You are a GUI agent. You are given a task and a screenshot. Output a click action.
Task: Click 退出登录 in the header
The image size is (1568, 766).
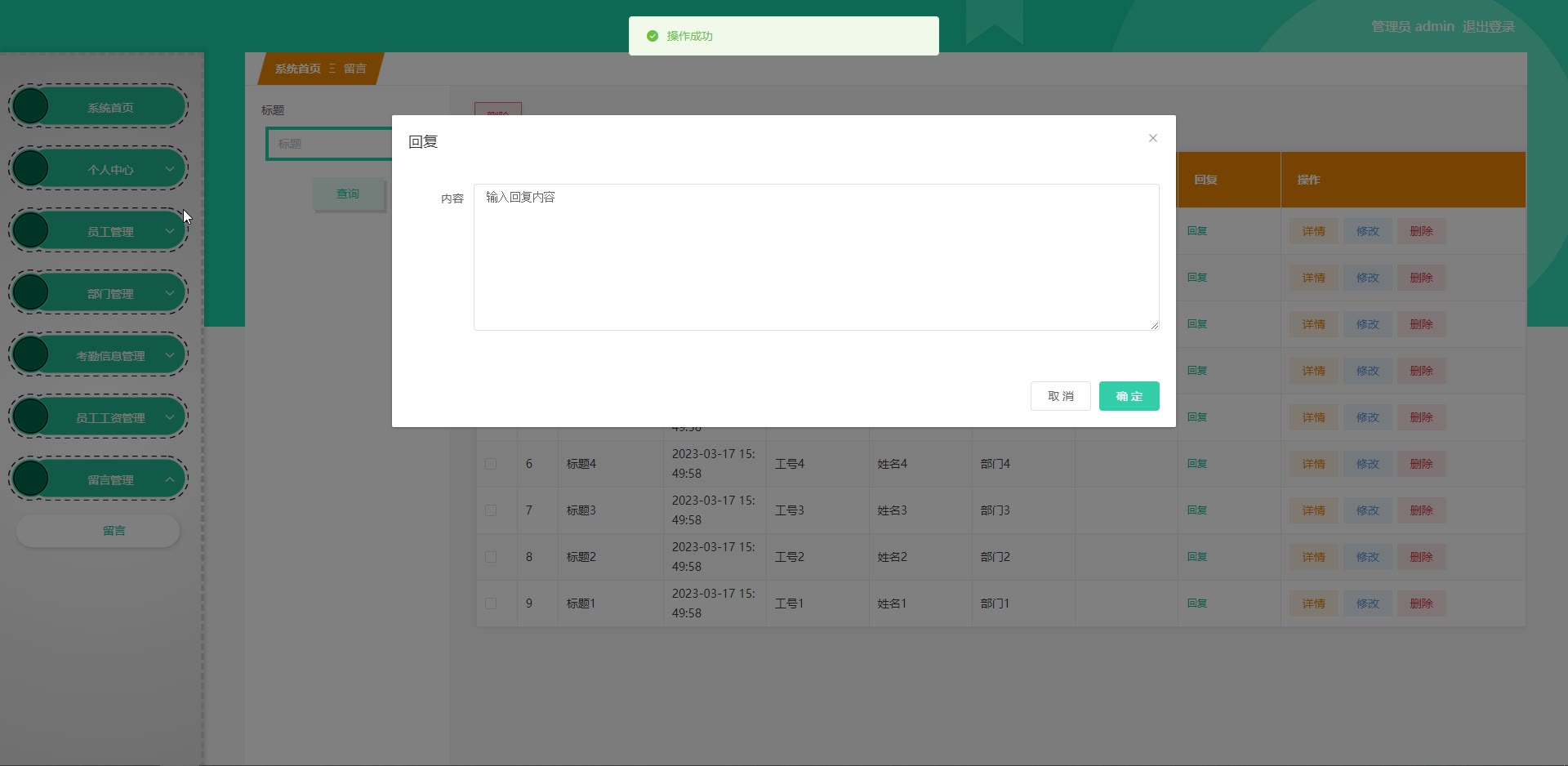(1488, 27)
